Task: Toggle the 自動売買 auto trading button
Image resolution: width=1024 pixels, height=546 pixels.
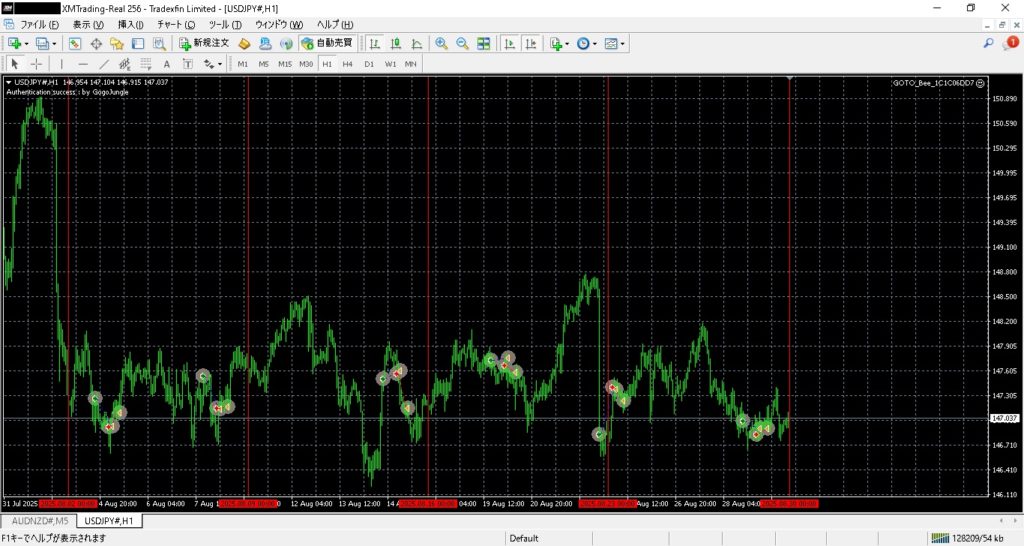Action: [327, 44]
